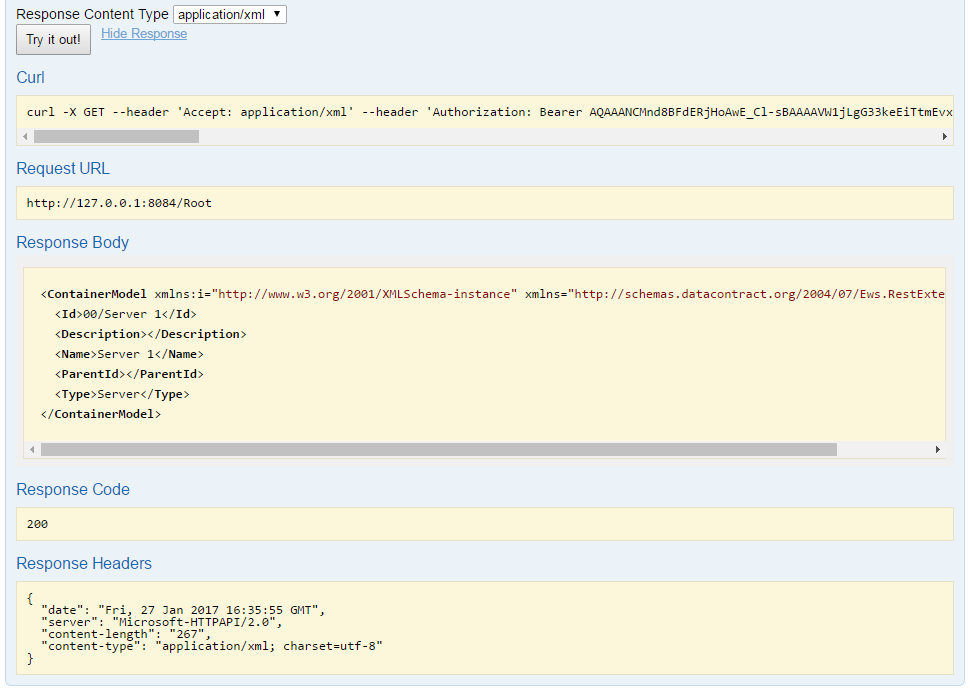Click the Curl box horizontal scrollbar thumb
Viewport: 970px width, 691px height.
pos(116,137)
